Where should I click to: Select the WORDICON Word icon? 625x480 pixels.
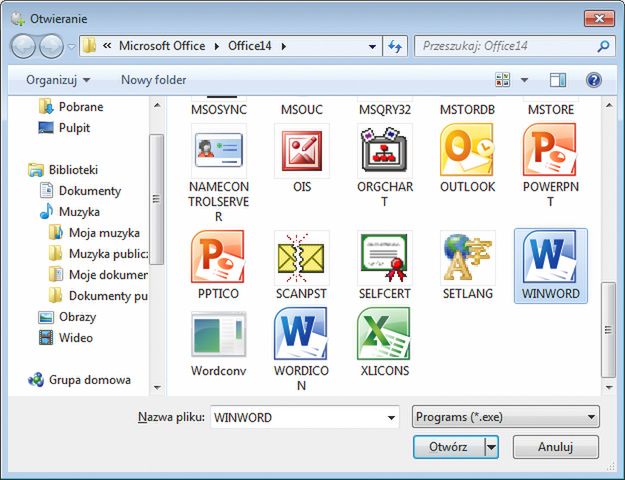click(301, 334)
